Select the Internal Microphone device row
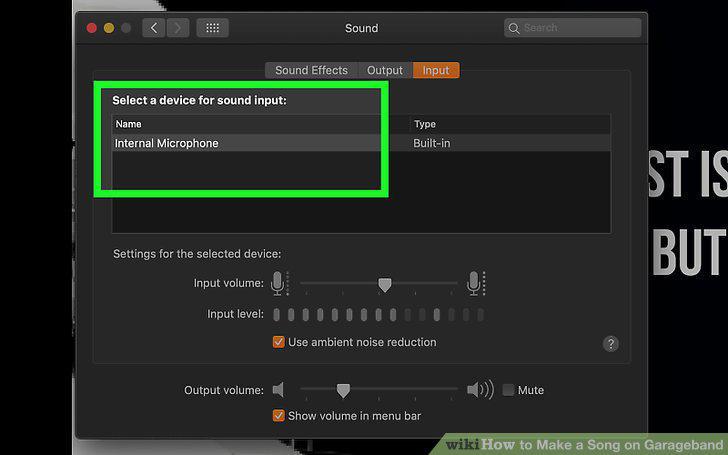728x455 pixels. pos(361,143)
